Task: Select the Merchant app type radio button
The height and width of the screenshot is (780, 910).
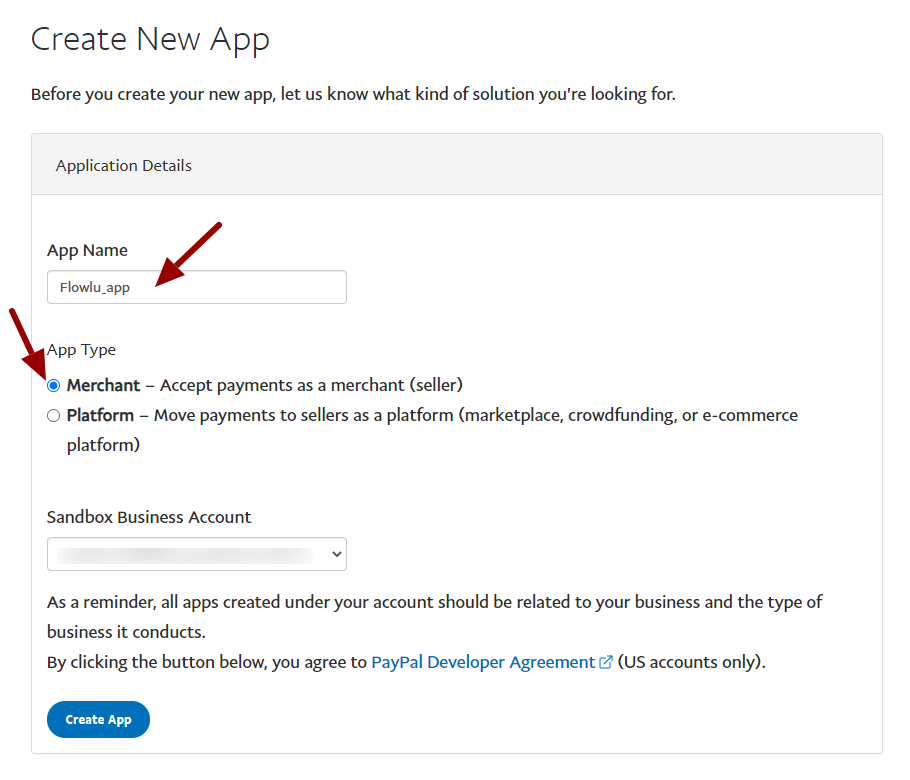Action: (53, 385)
